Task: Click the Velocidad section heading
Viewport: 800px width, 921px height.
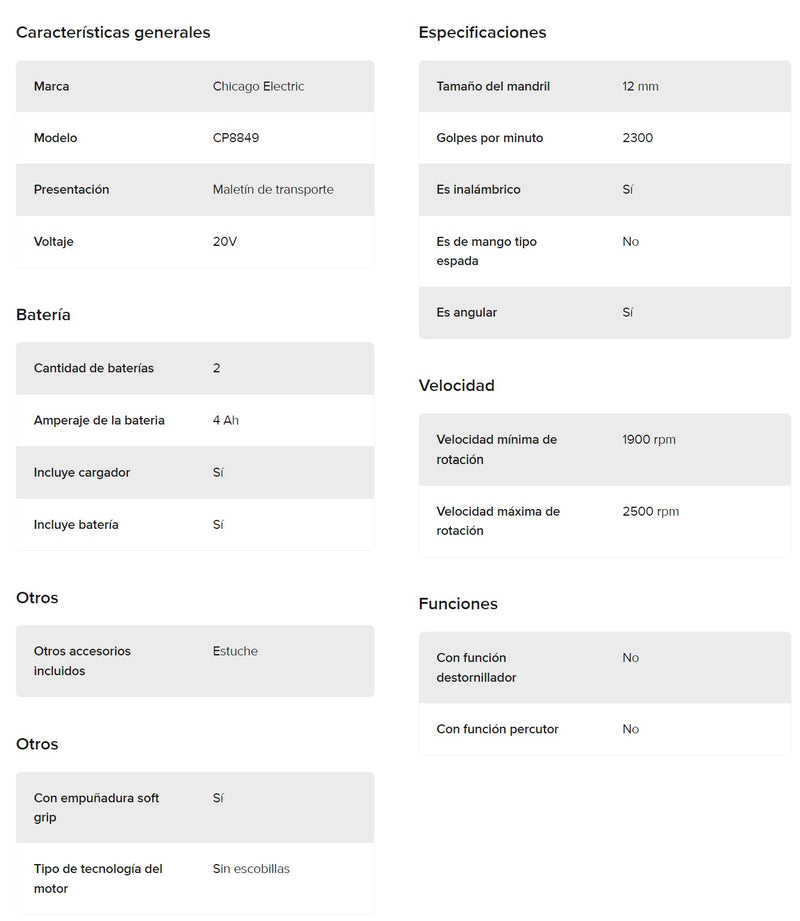Action: point(456,385)
